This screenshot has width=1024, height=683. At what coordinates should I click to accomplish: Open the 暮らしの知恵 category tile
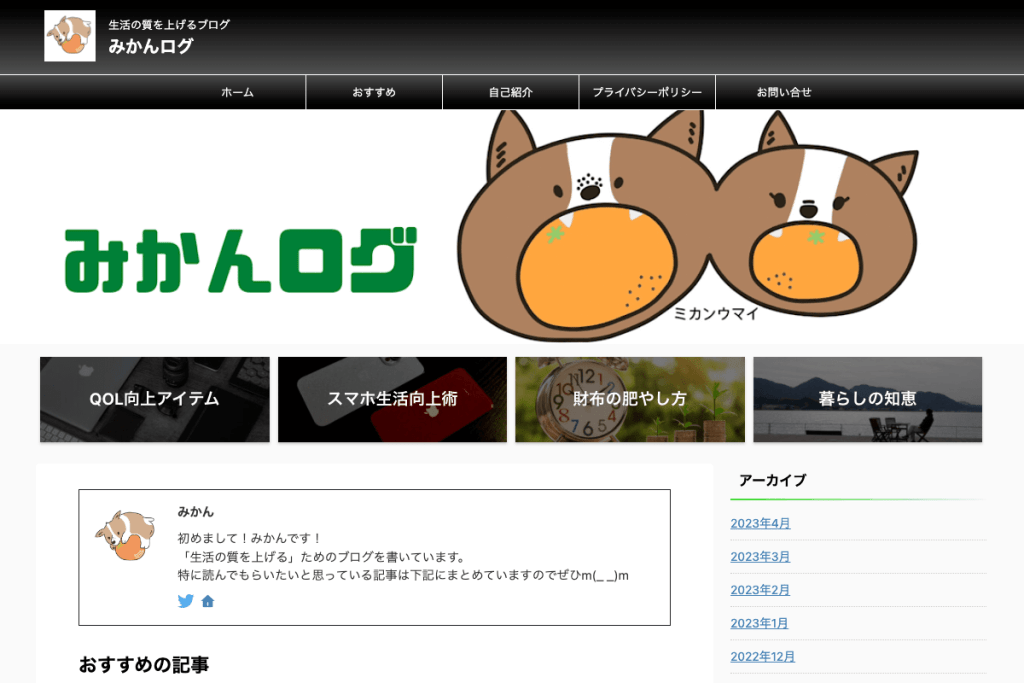(x=867, y=399)
